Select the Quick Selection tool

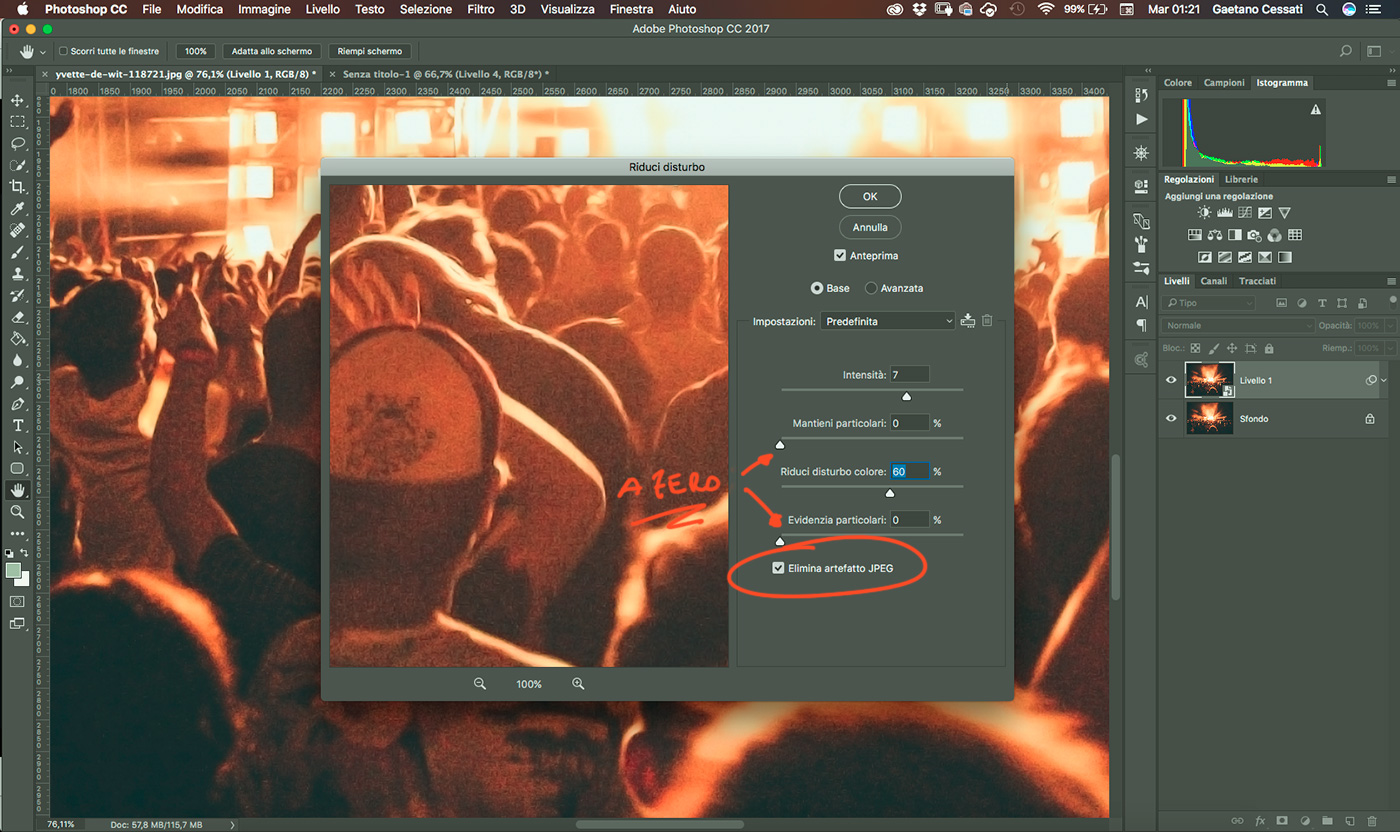coord(17,165)
